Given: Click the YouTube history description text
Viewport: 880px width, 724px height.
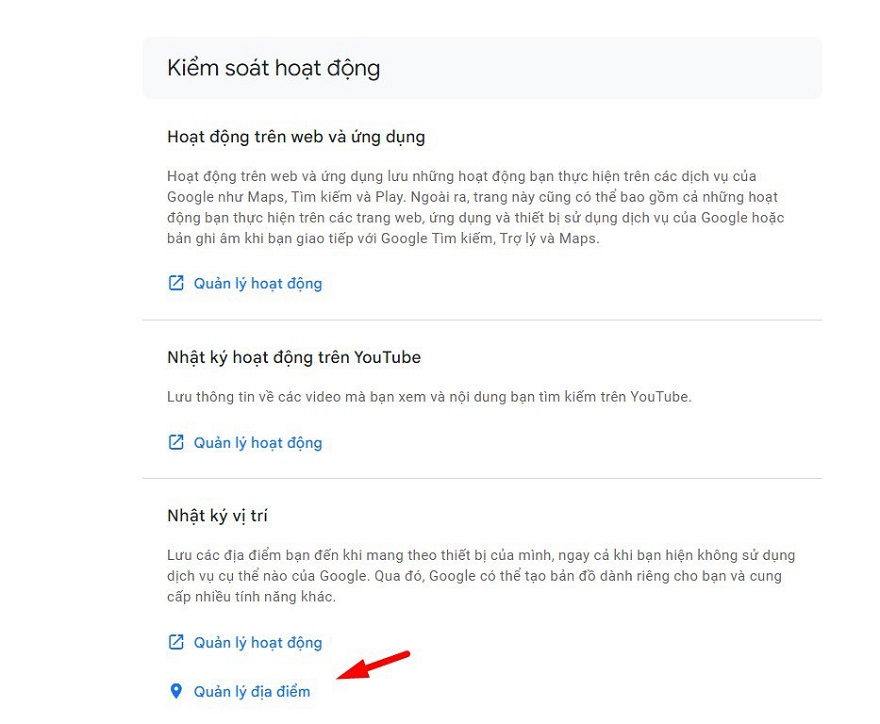Looking at the screenshot, I should [x=428, y=397].
